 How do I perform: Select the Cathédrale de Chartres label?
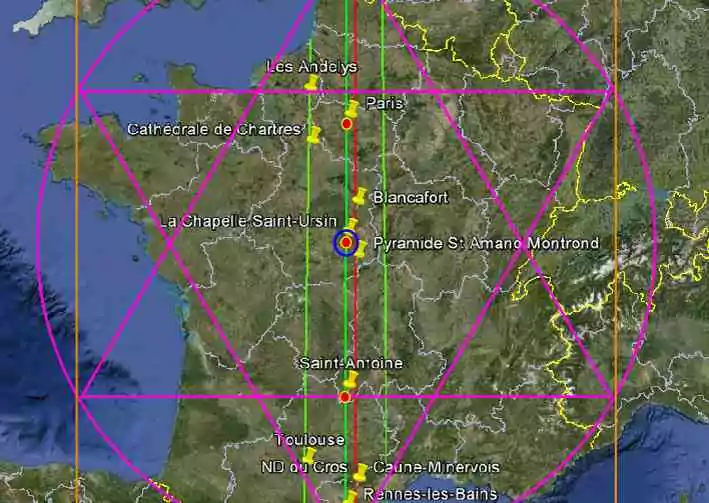coord(214,130)
